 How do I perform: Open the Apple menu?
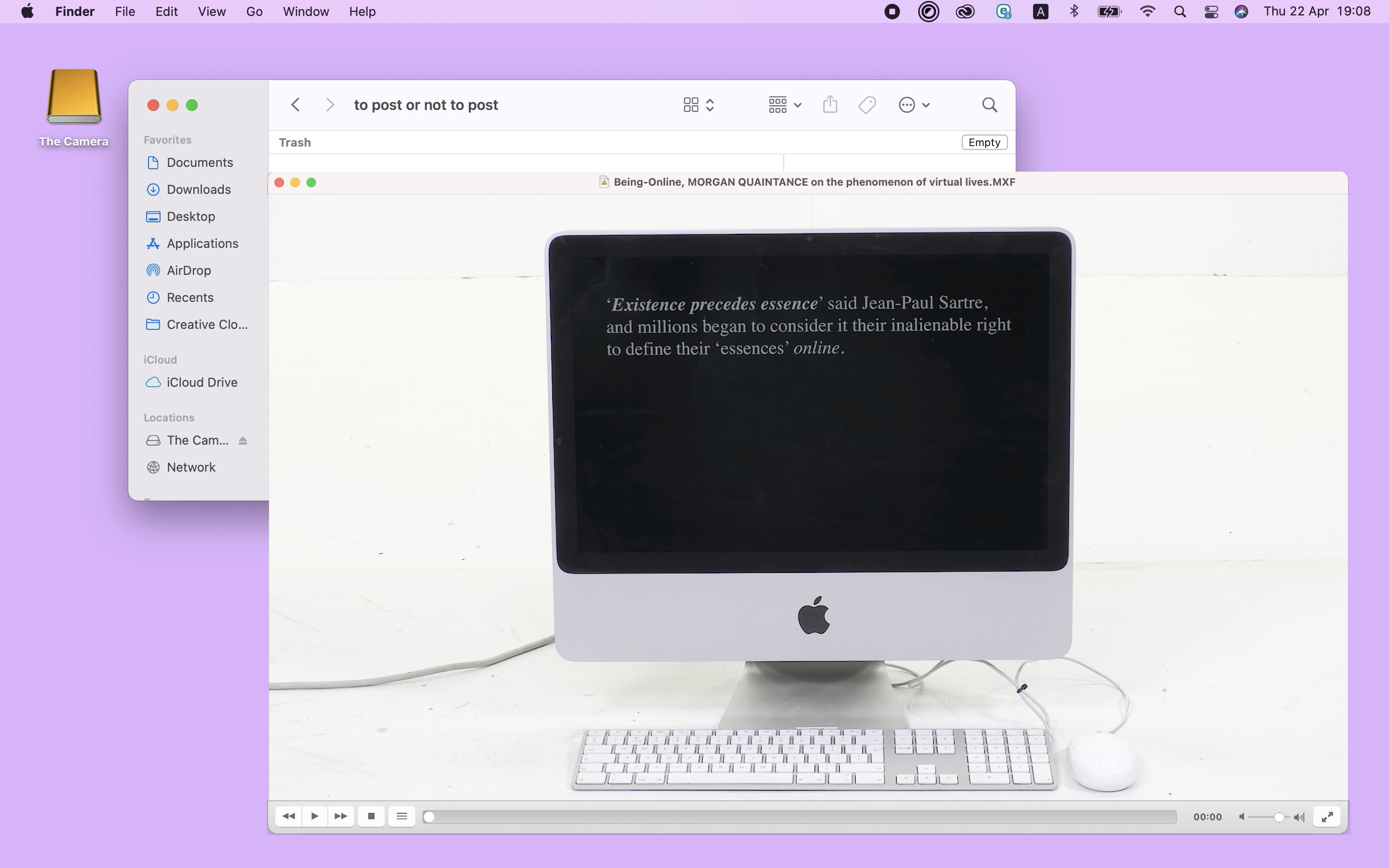pos(27,12)
